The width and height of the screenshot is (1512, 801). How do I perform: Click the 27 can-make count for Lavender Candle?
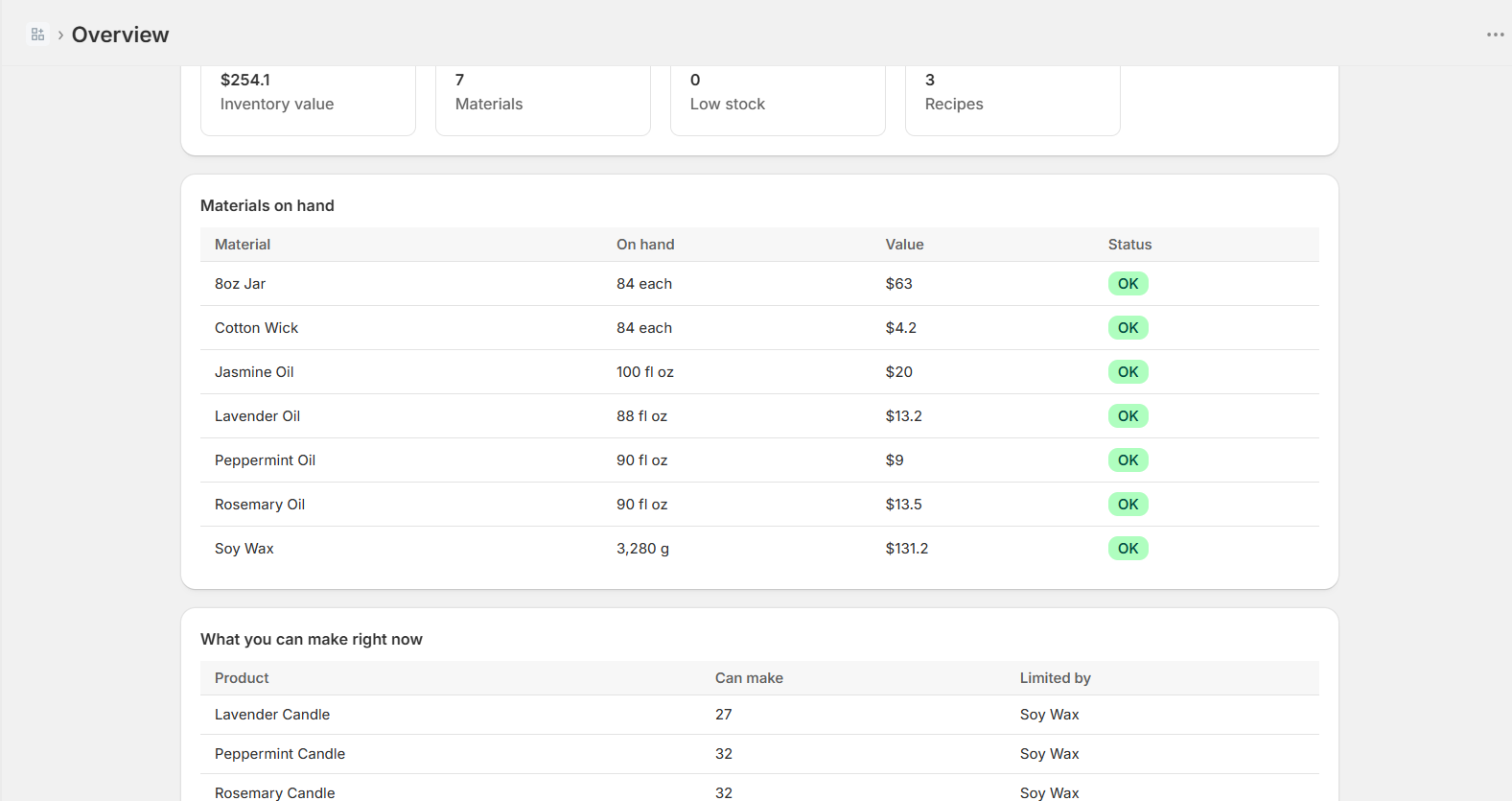[723, 715]
